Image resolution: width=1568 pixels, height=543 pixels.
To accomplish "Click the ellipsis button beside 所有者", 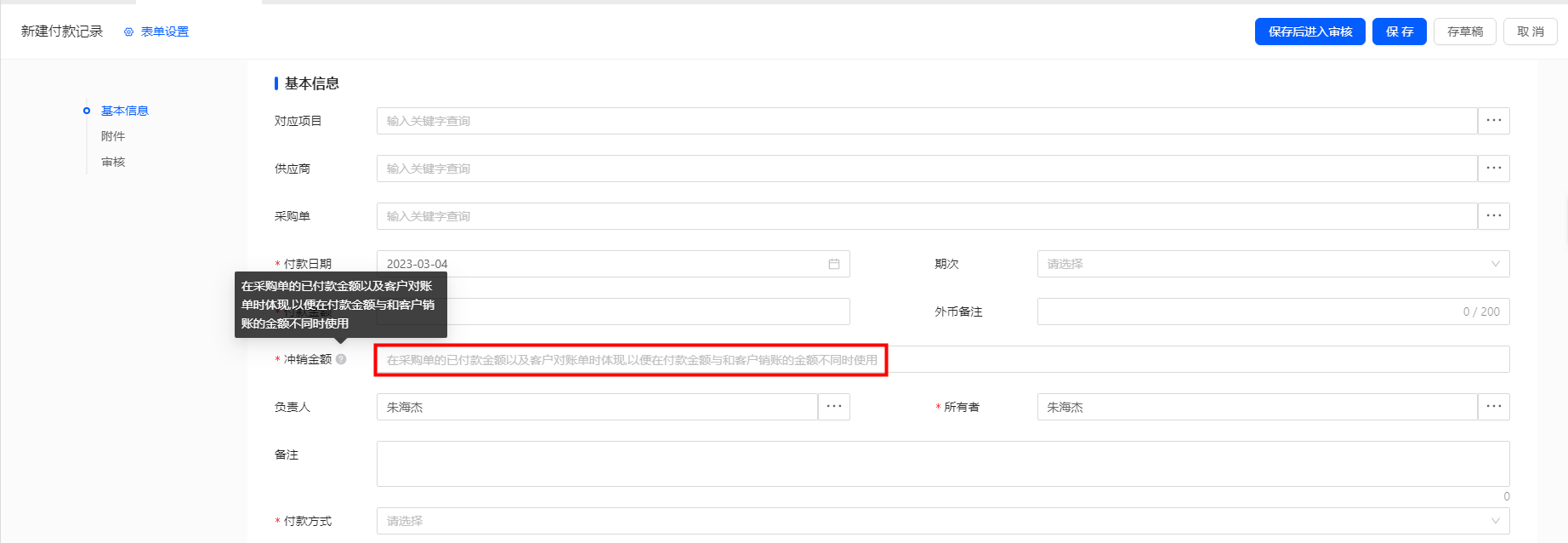I will pos(1493,407).
